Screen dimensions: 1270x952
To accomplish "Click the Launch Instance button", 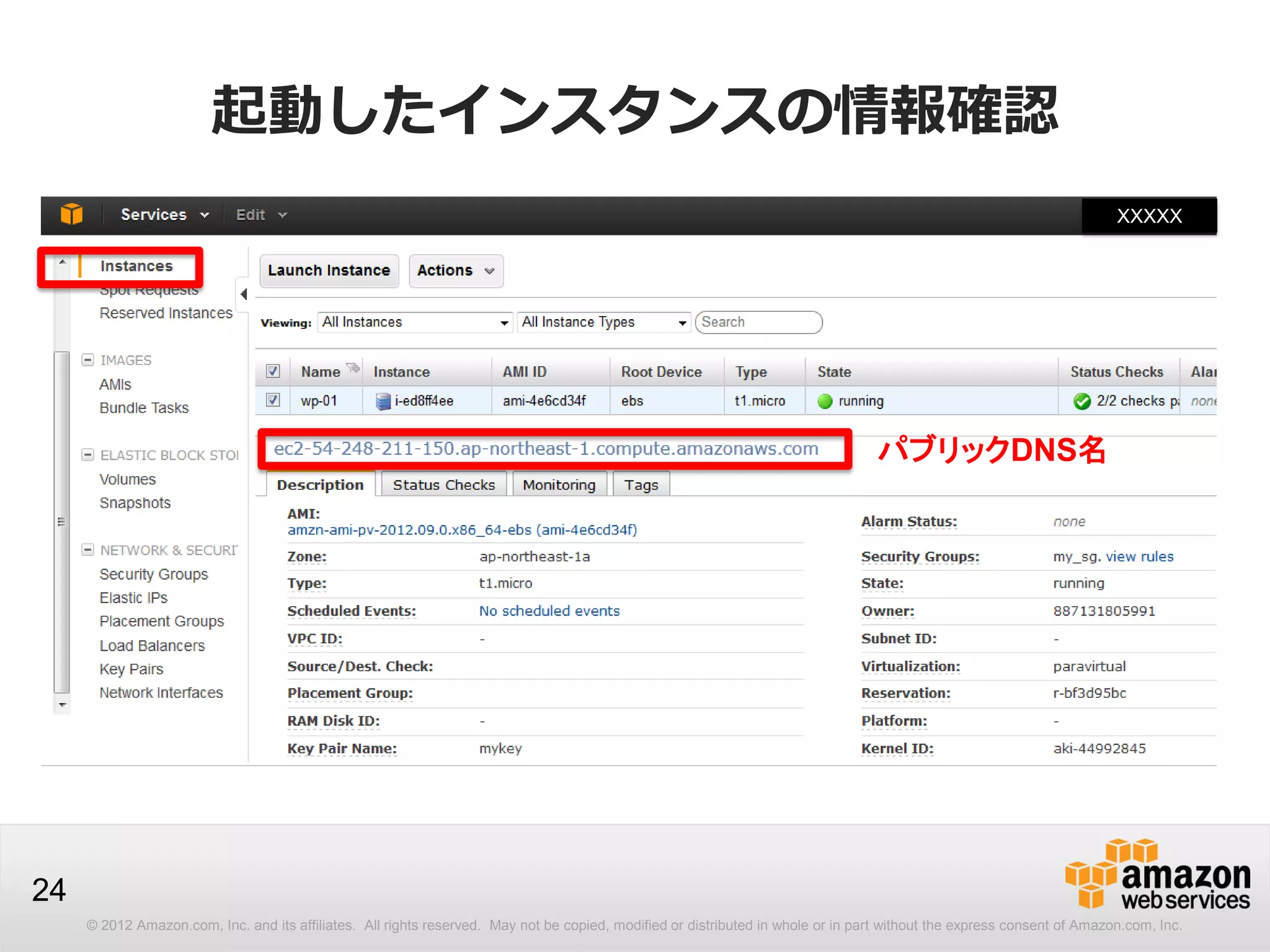I will [x=329, y=271].
